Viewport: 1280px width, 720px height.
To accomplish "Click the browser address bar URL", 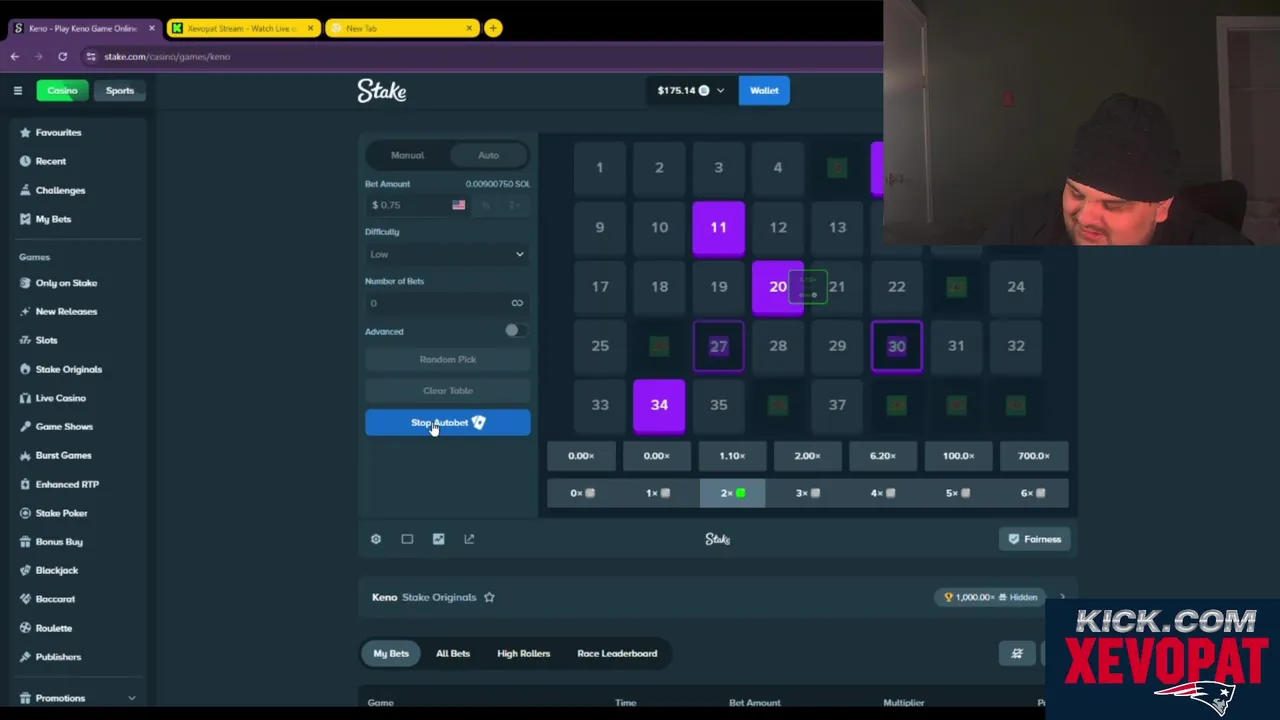I will tap(167, 57).
